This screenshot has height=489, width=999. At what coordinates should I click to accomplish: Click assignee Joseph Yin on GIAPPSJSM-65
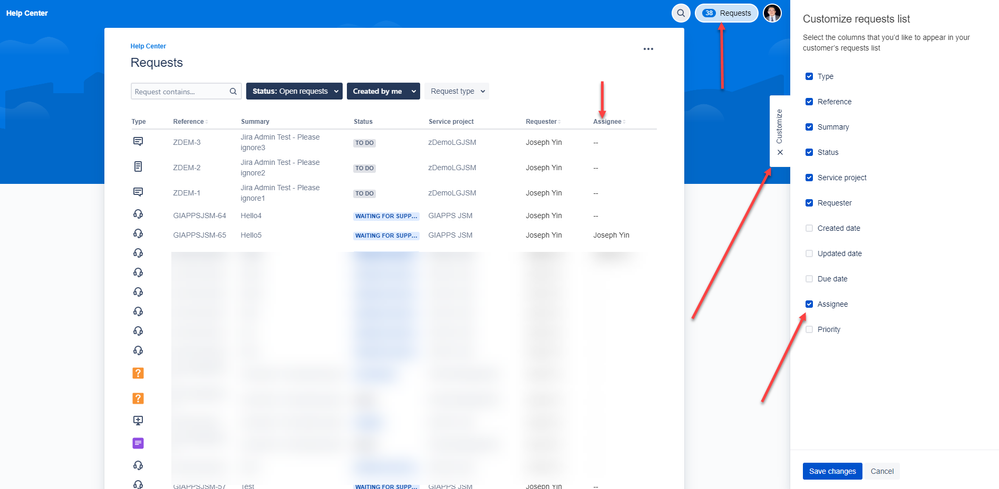(611, 235)
